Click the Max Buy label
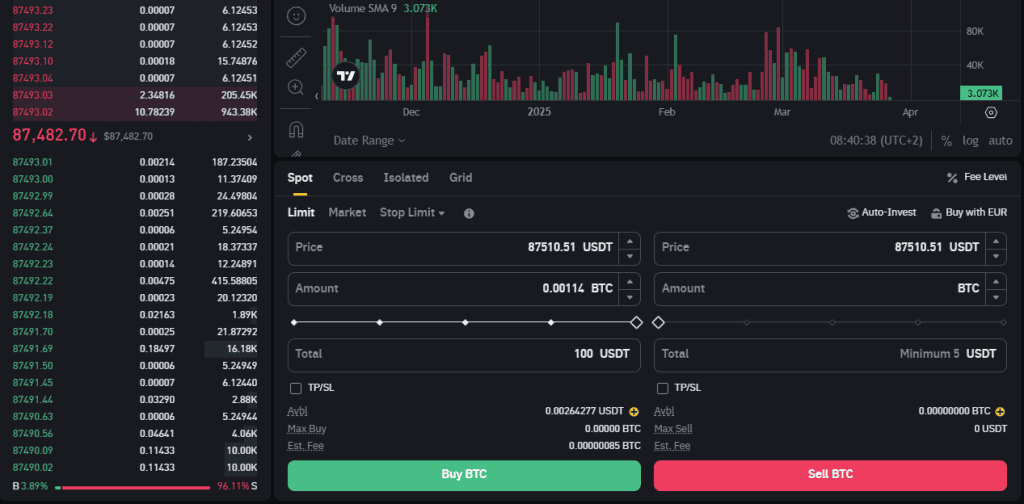 click(x=307, y=429)
